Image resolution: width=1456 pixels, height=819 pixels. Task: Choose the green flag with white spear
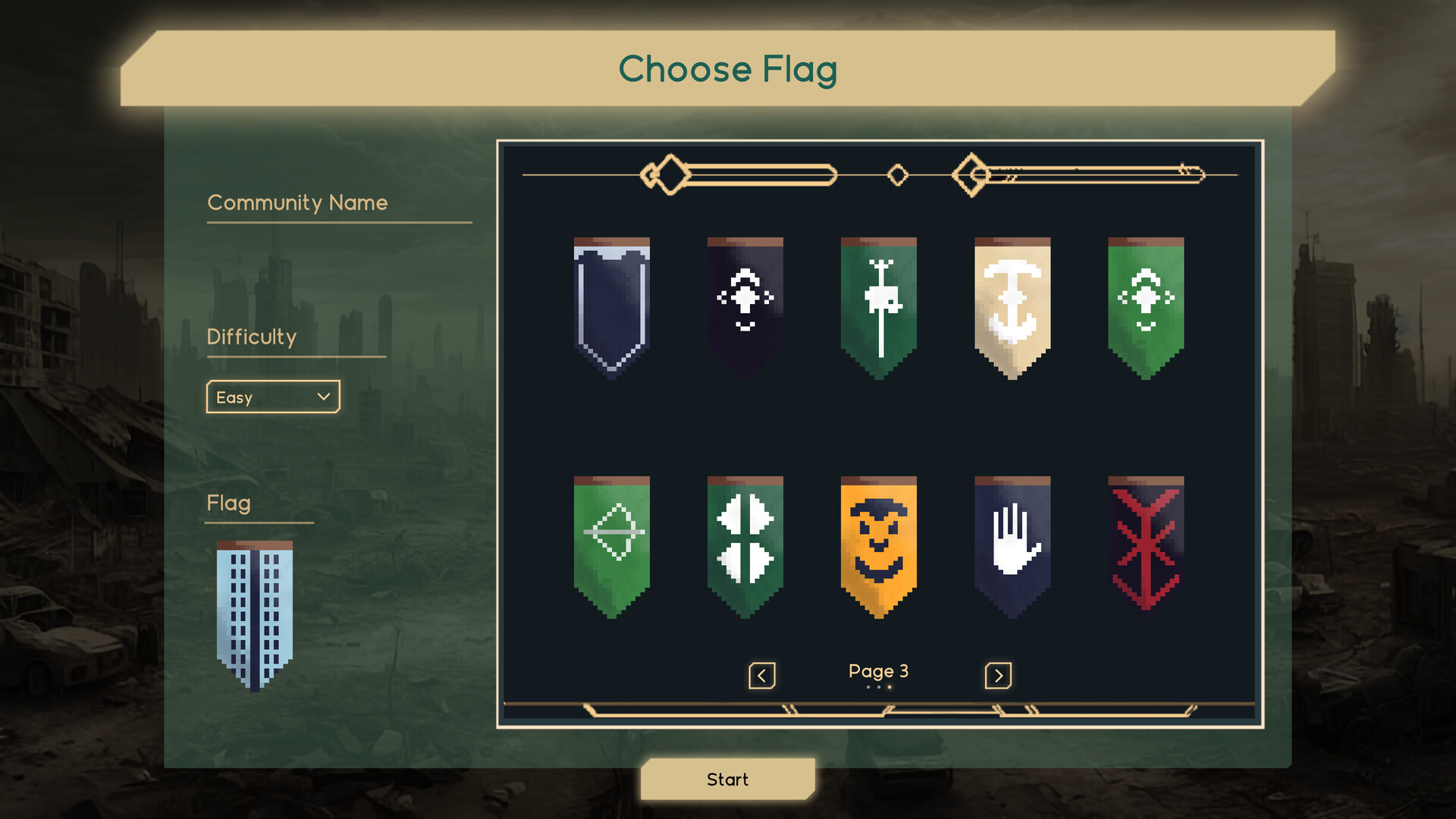click(x=879, y=307)
